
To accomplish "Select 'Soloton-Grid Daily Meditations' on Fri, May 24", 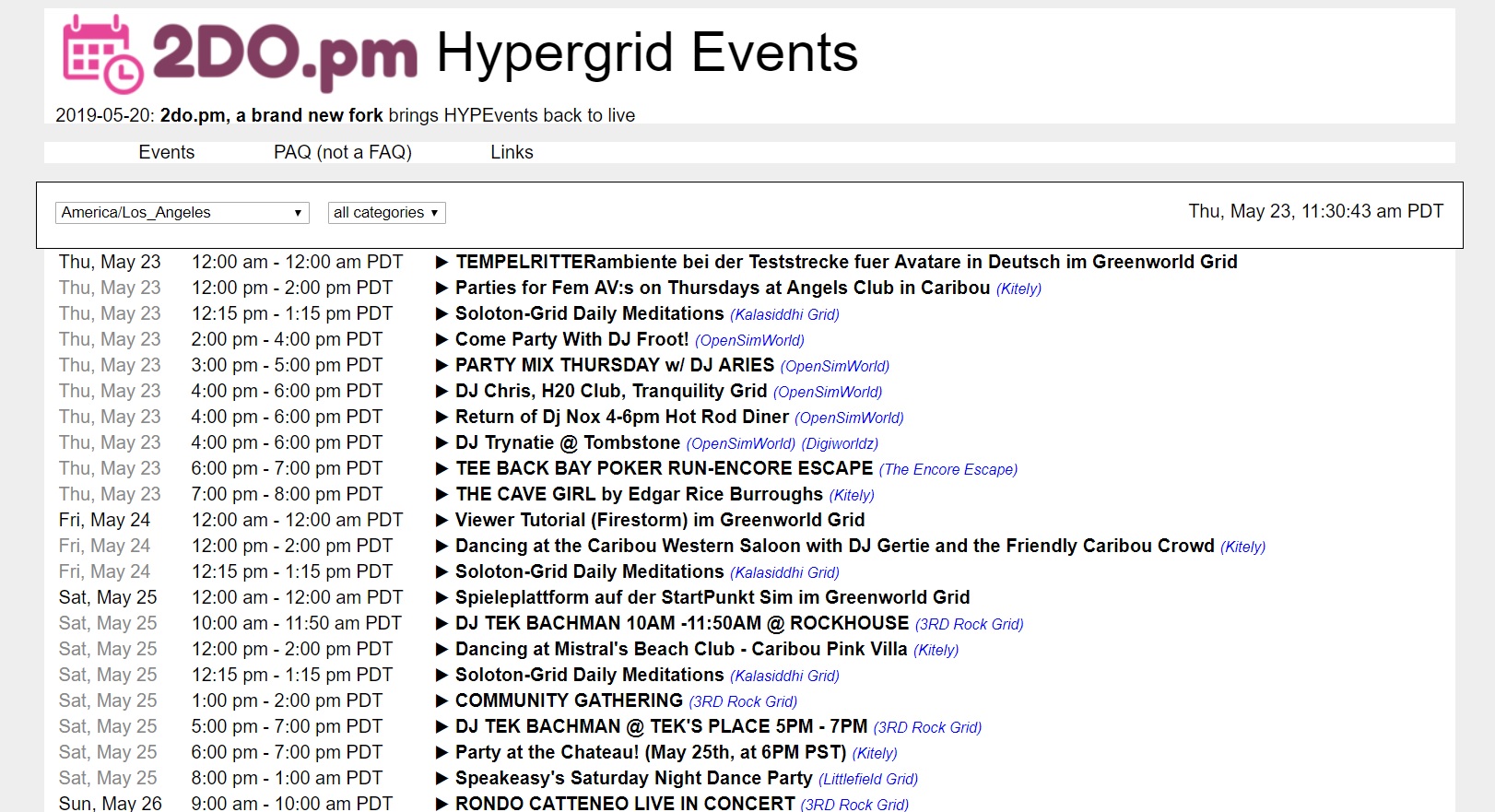I will 590,572.
